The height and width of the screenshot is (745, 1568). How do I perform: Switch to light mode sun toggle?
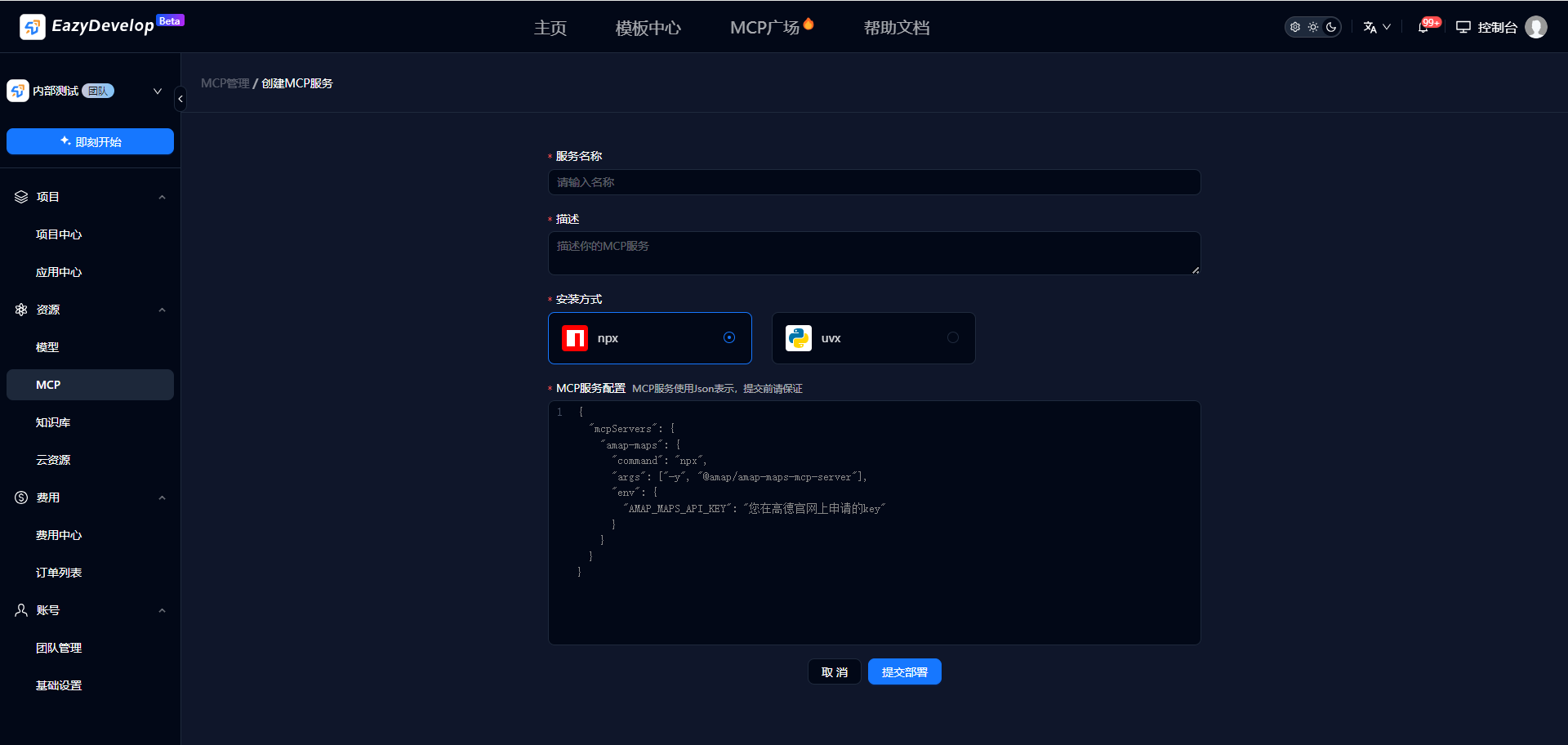click(x=1313, y=28)
